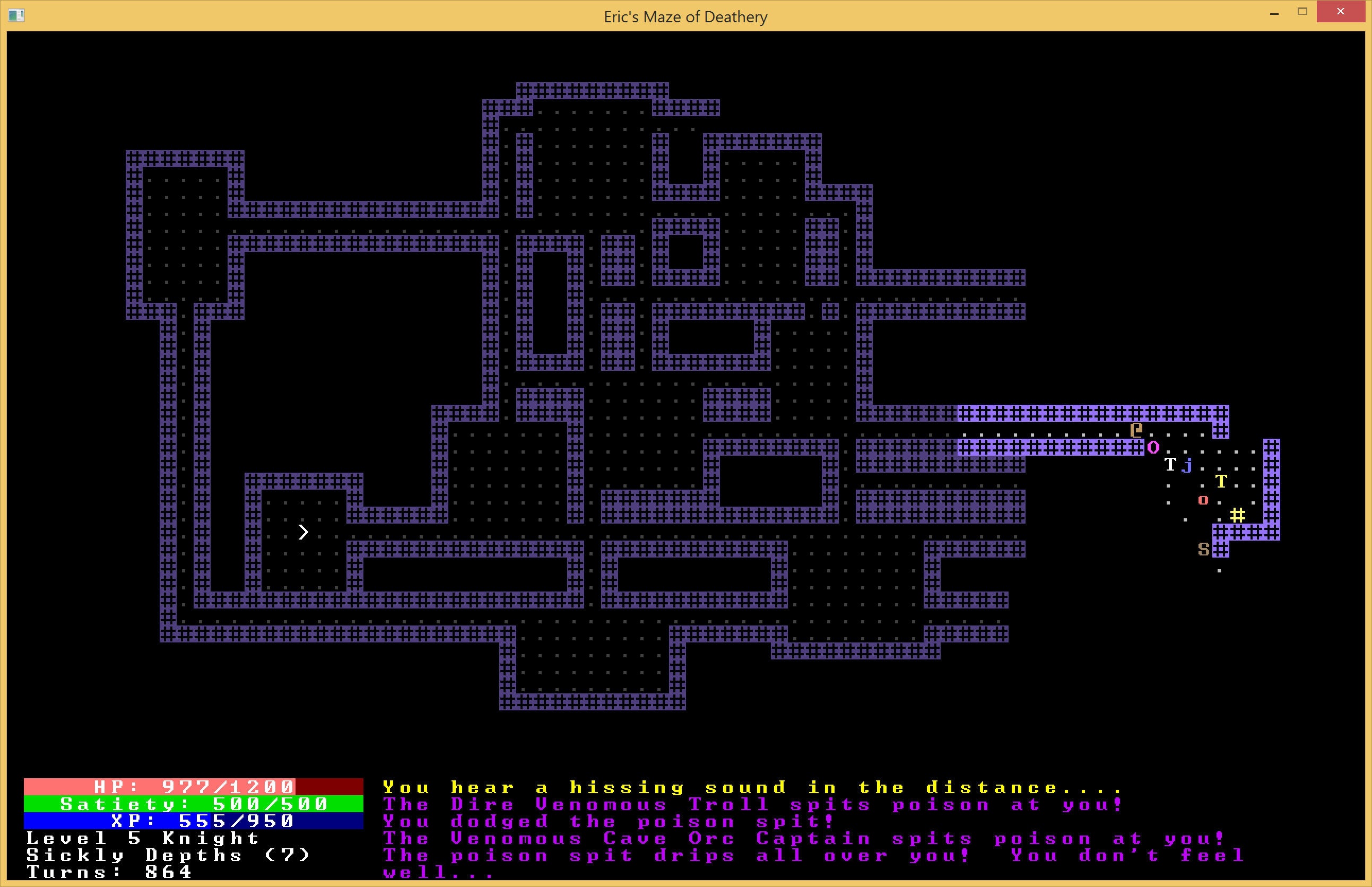The height and width of the screenshot is (887, 1372).
Task: Click the blue XP bar
Action: [x=194, y=820]
